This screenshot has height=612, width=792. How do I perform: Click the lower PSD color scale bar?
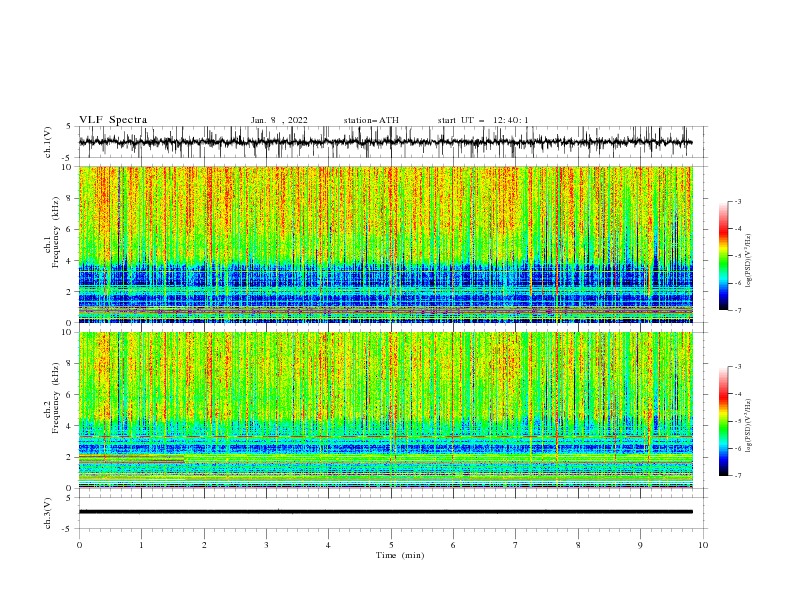(723, 421)
